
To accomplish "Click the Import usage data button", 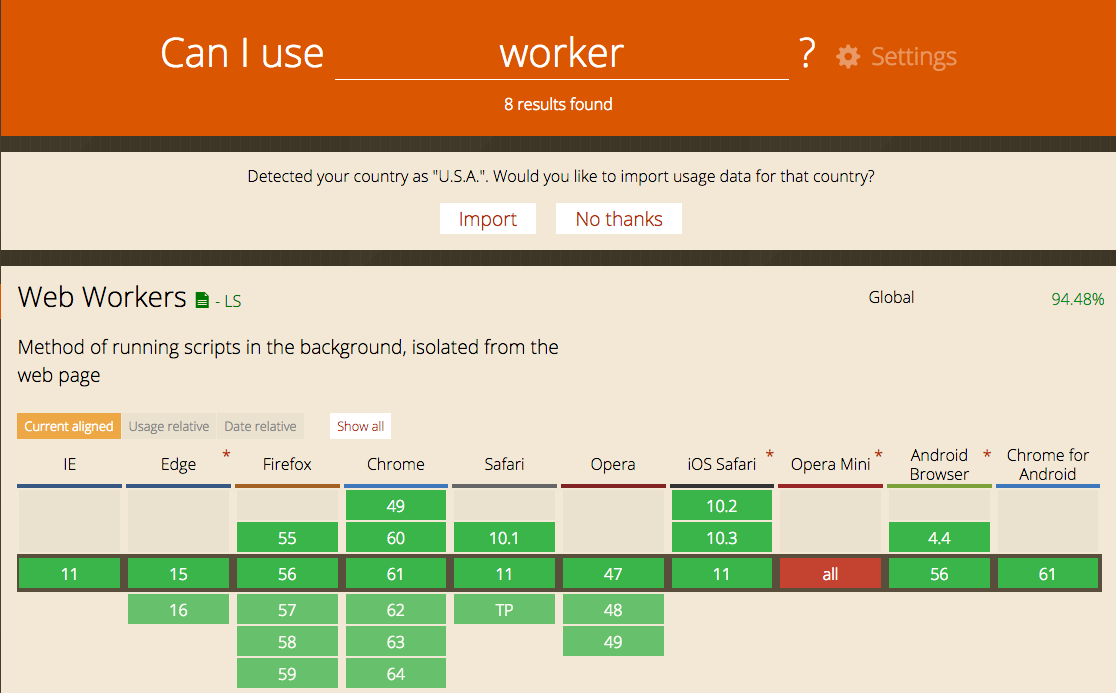I will tap(488, 218).
